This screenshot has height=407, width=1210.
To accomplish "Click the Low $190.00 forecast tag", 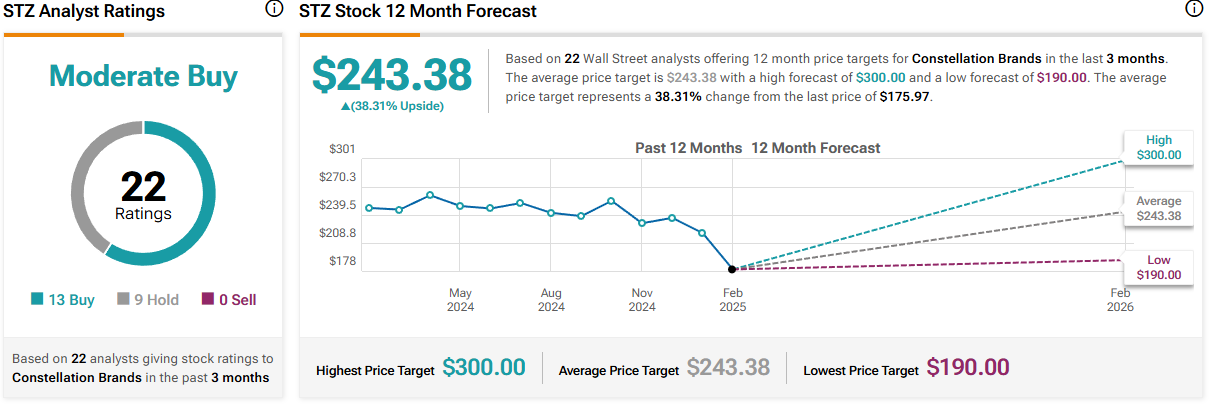I will (1158, 267).
